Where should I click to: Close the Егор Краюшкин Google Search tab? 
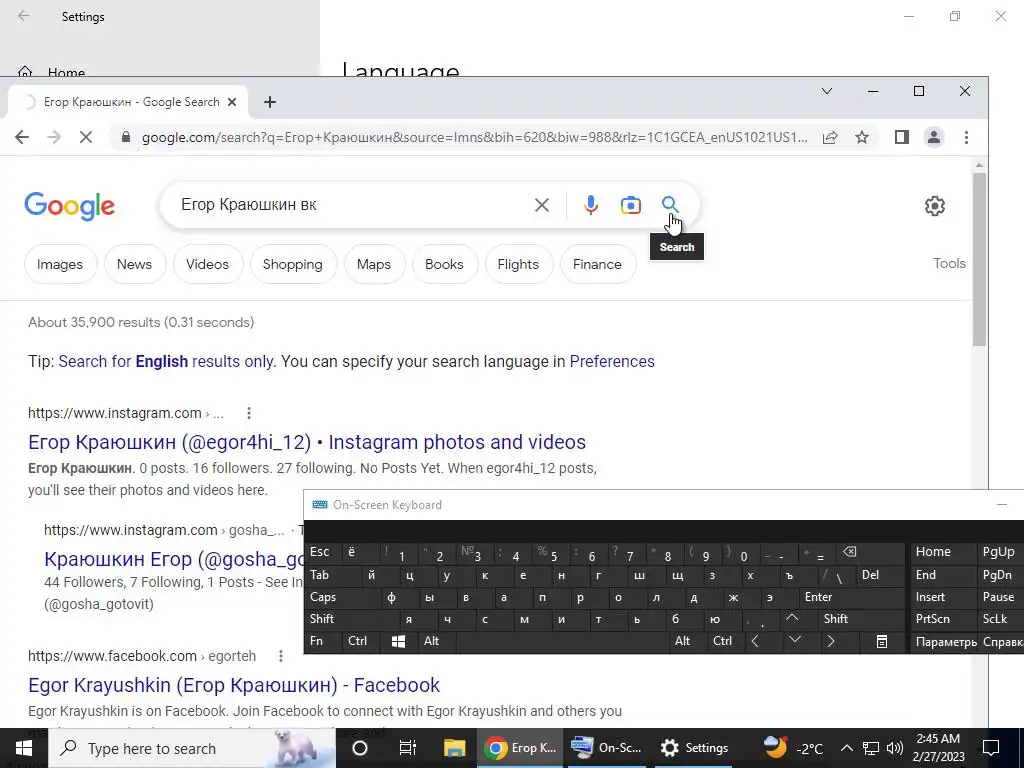click(x=232, y=102)
